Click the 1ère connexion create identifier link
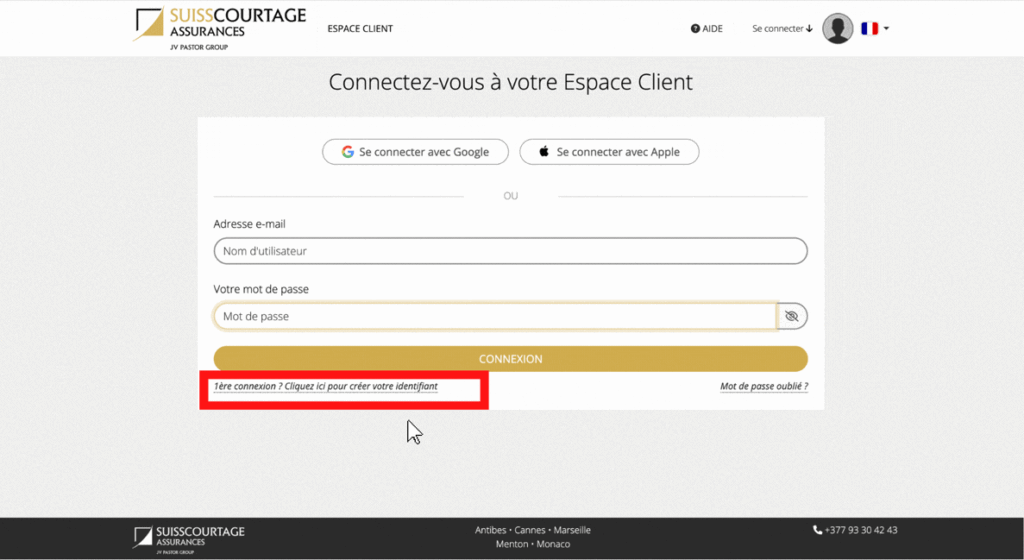The width and height of the screenshot is (1024, 560). click(326, 386)
